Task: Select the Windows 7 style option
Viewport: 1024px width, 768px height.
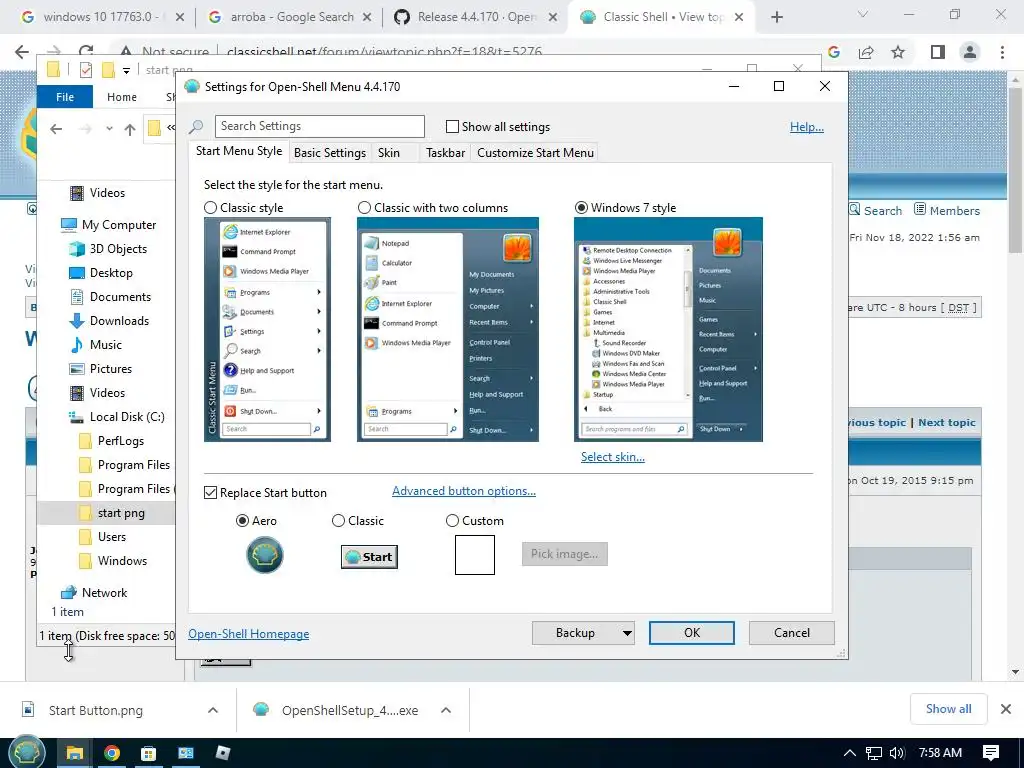Action: click(x=581, y=208)
